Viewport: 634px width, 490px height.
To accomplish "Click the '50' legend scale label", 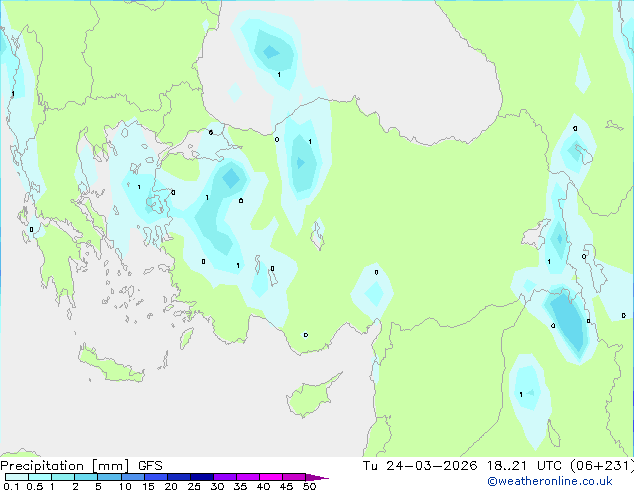I will (309, 486).
